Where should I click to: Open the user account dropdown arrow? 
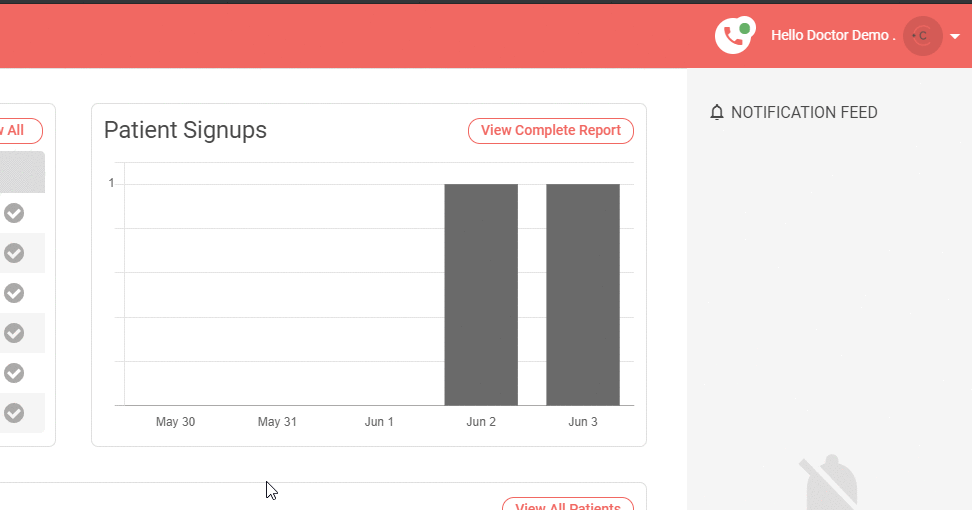coord(955,36)
